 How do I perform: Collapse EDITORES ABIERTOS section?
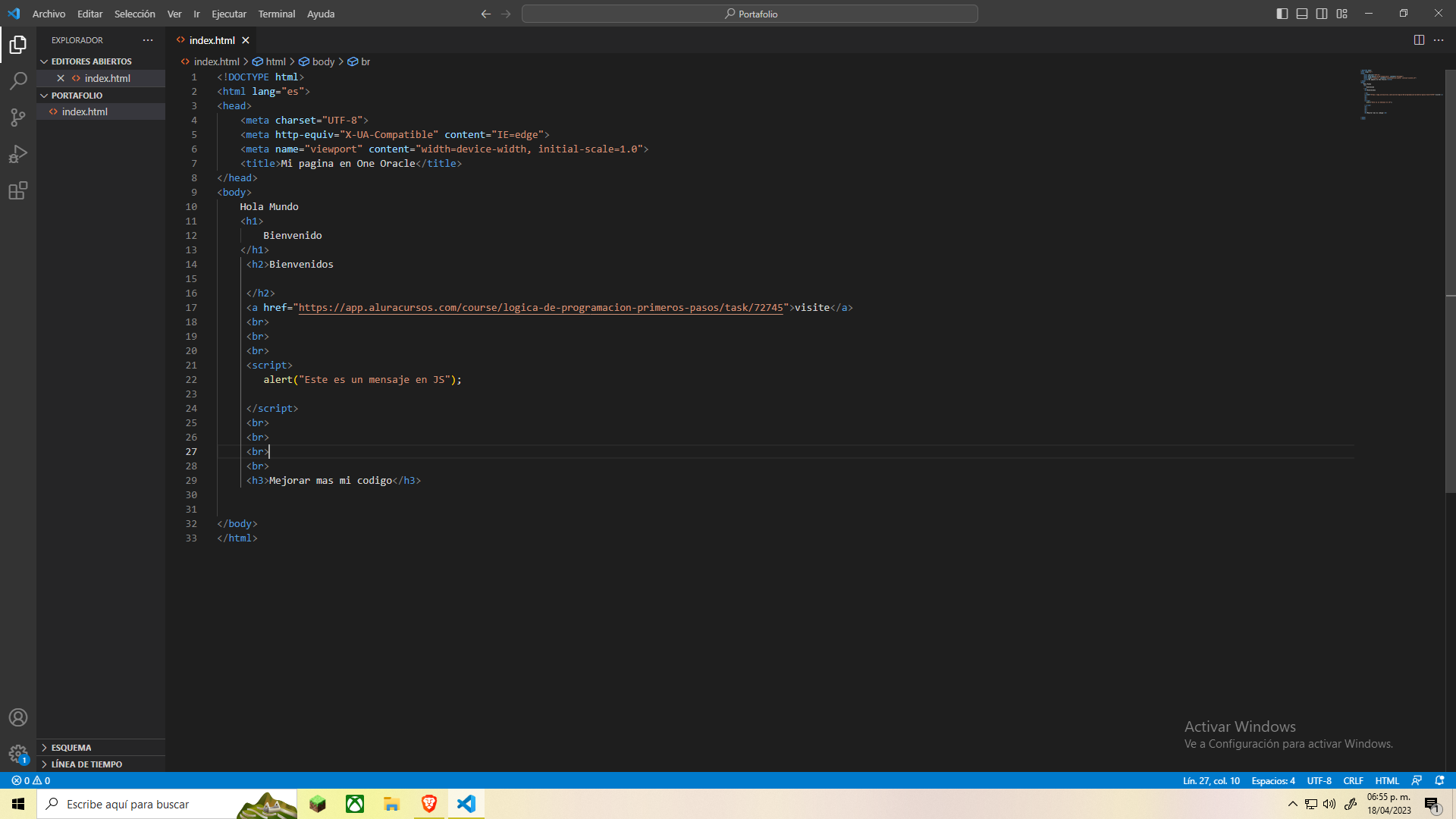(101, 61)
